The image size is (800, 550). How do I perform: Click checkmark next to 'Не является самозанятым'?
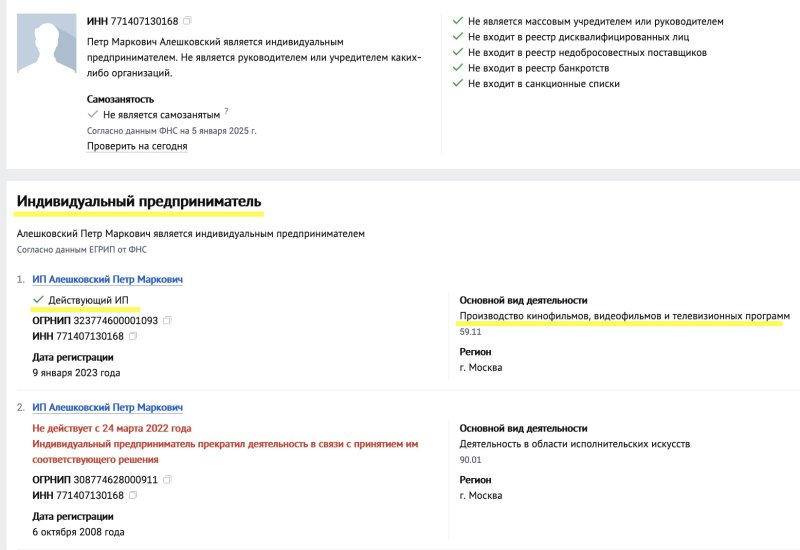point(92,114)
